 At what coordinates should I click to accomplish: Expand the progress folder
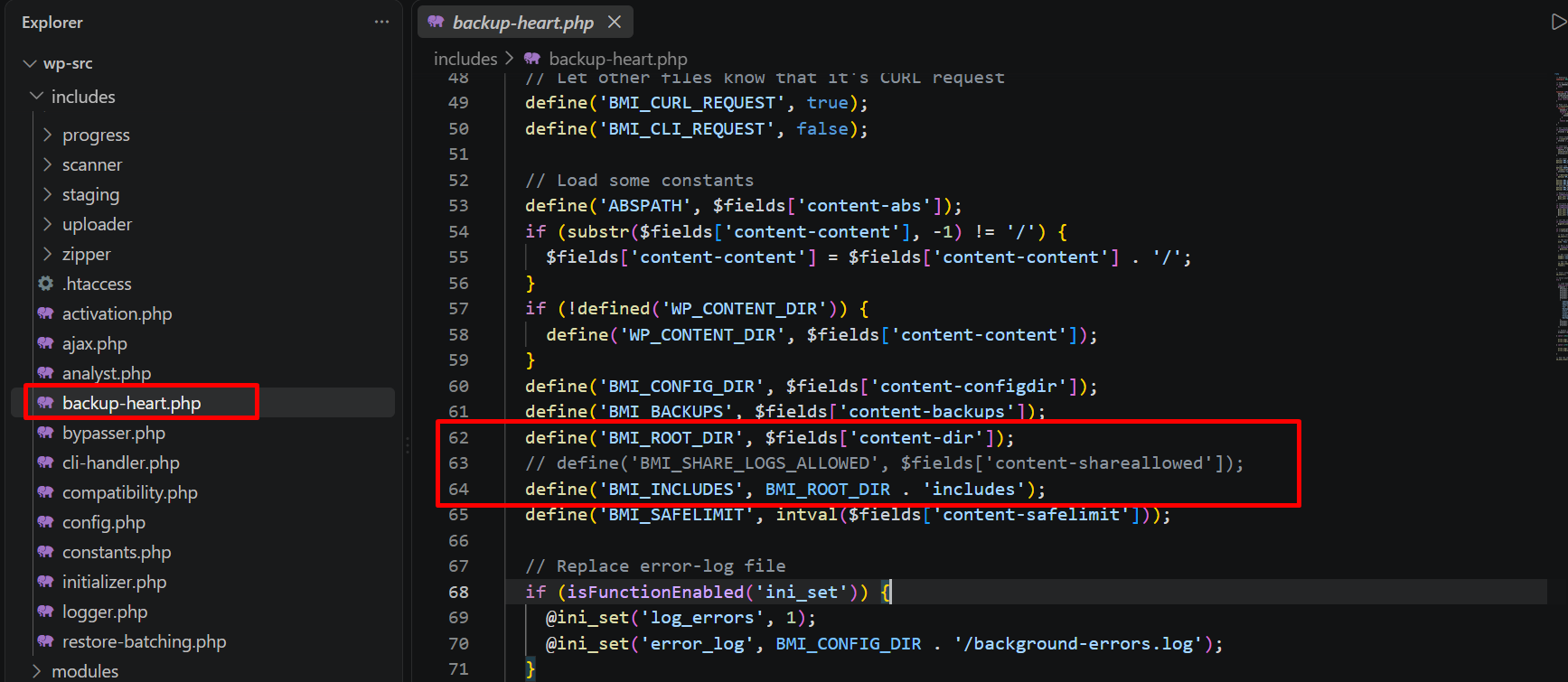tap(47, 135)
